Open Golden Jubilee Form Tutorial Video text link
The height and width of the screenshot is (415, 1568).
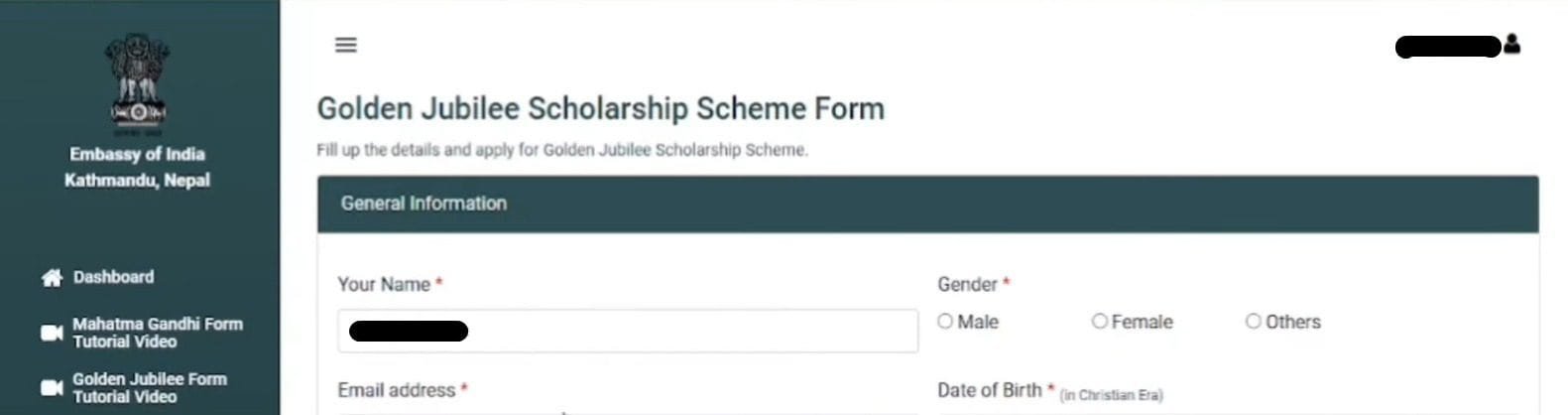tap(149, 387)
